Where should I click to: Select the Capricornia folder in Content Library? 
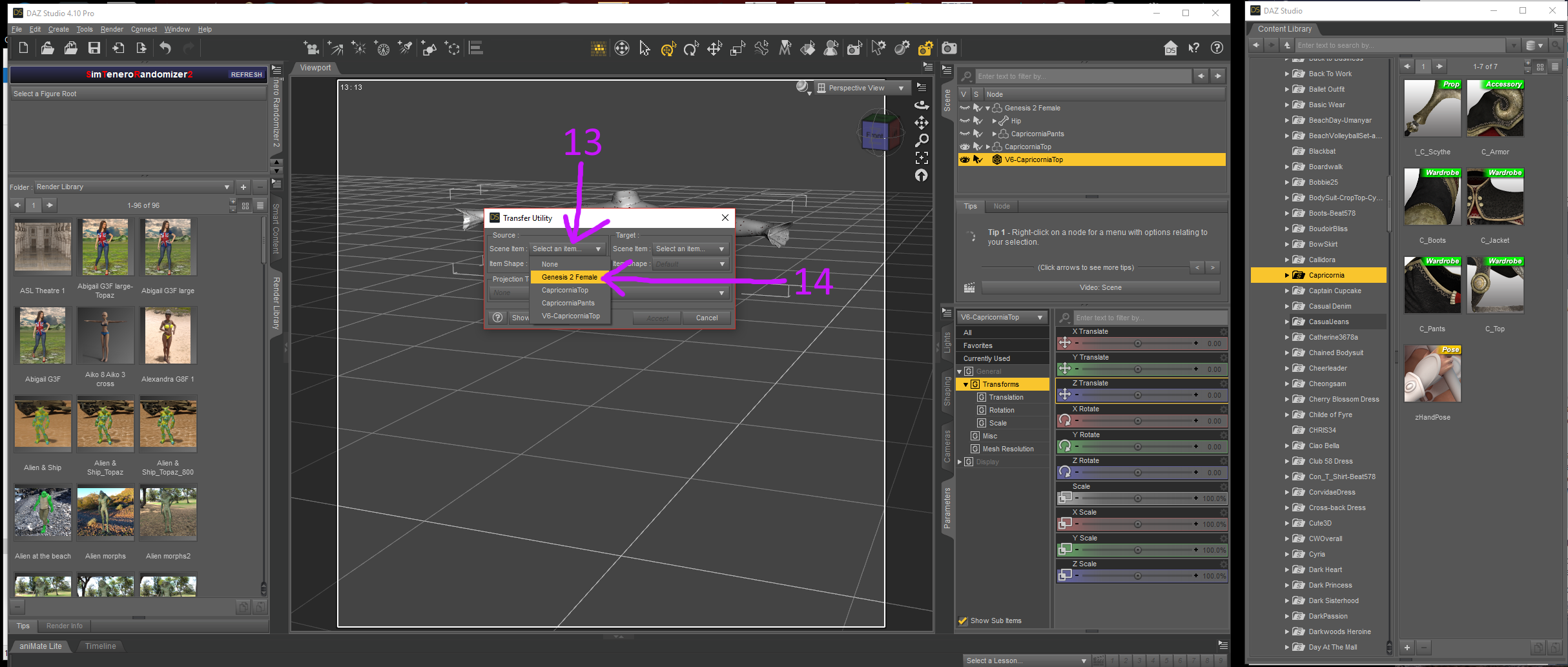pyautogui.click(x=1318, y=275)
